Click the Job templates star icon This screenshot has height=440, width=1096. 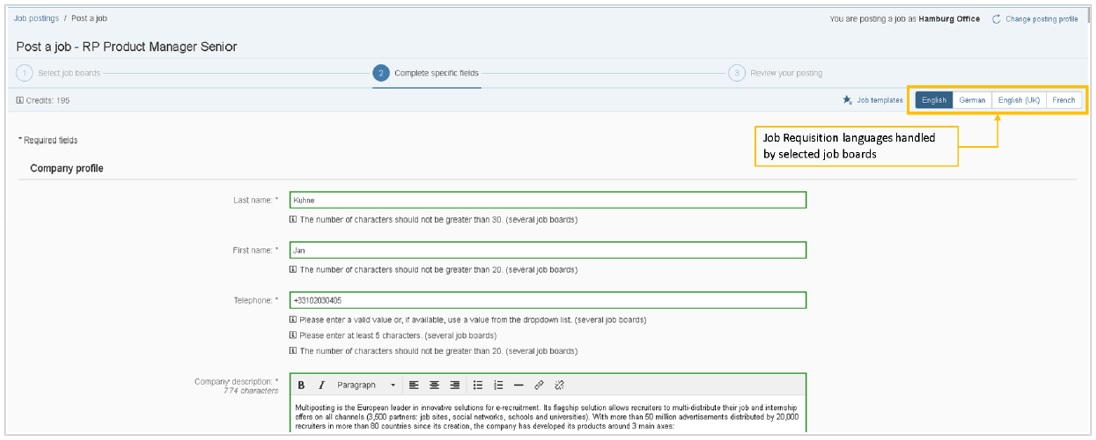tap(847, 100)
